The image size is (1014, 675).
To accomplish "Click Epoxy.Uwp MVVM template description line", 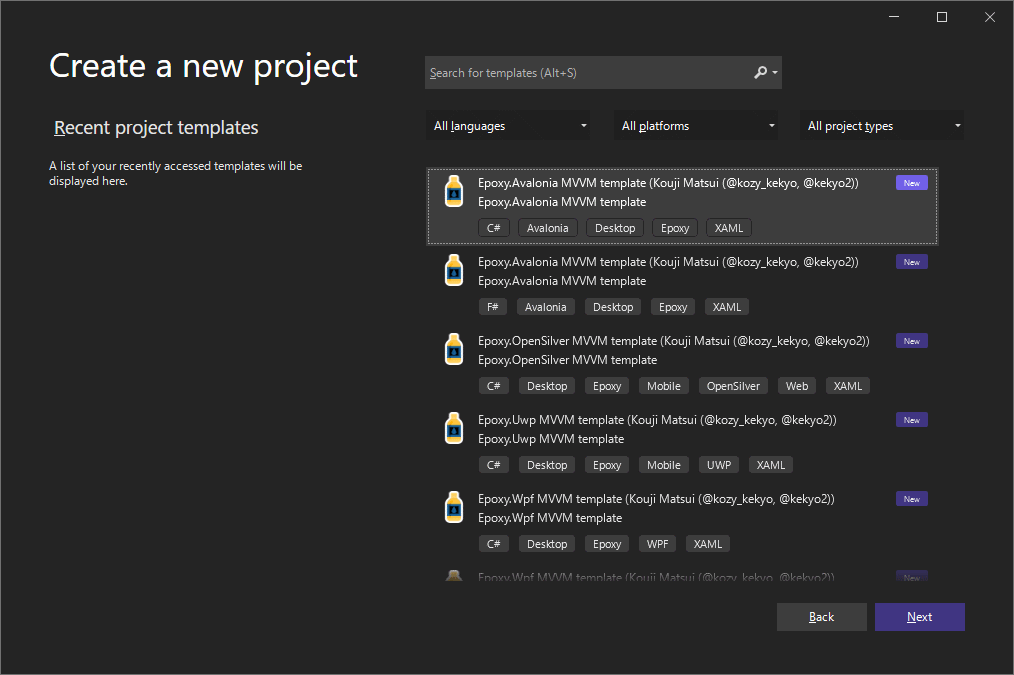I will tap(551, 439).
